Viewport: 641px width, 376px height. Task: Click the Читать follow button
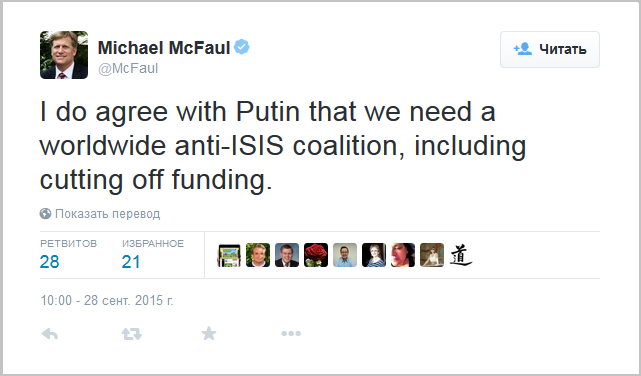pos(550,49)
